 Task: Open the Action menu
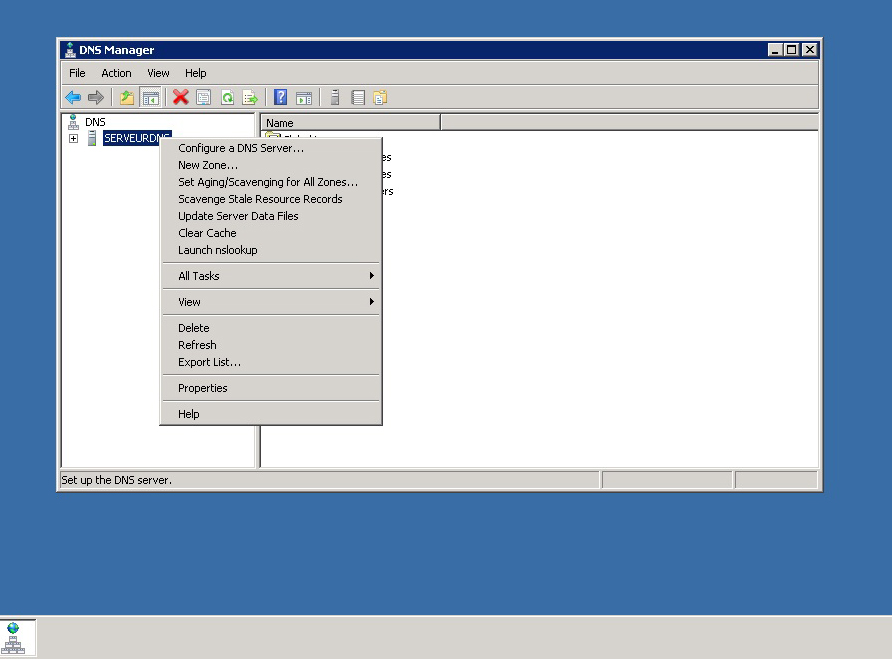click(x=116, y=72)
